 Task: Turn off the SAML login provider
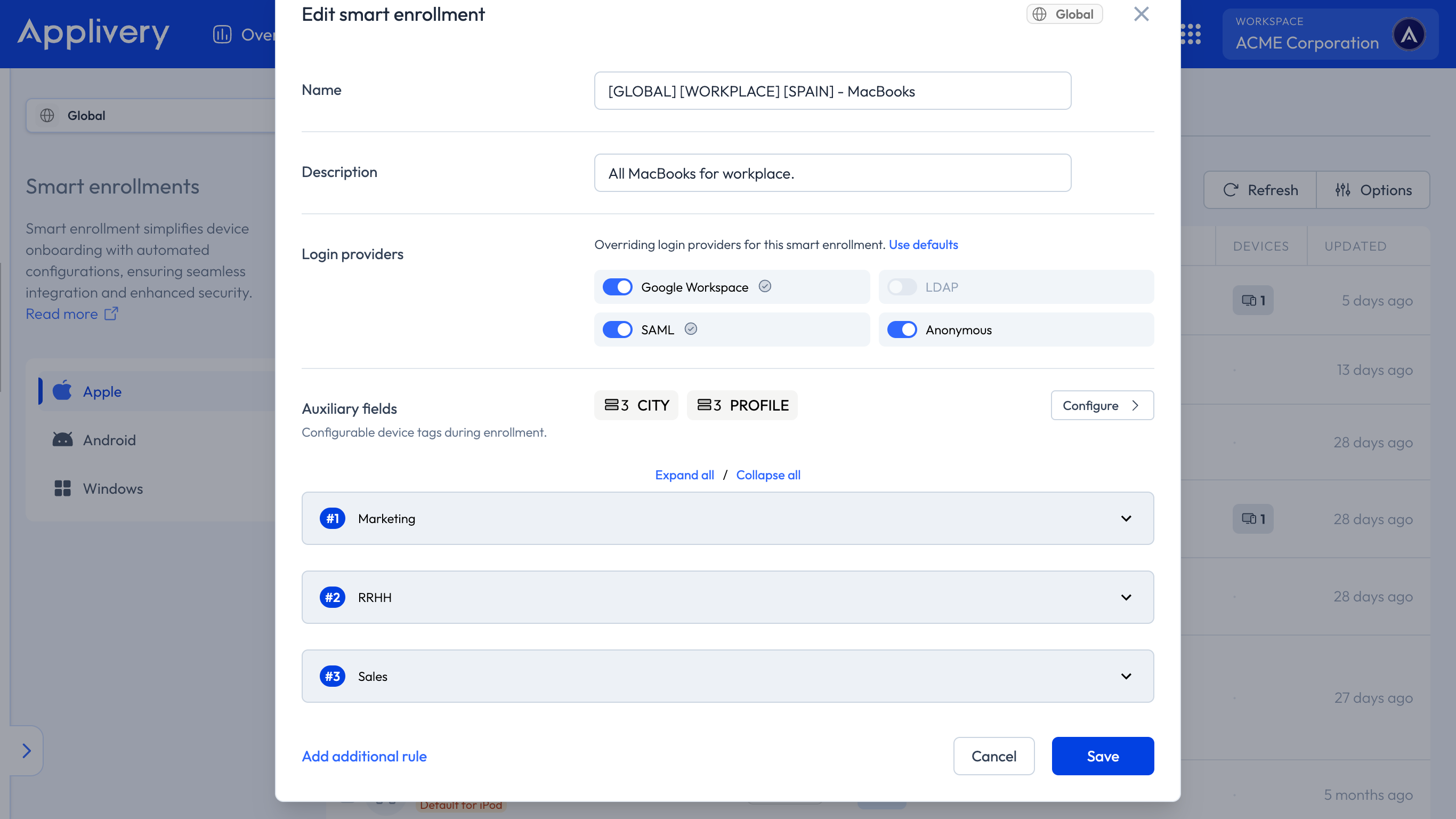617,329
